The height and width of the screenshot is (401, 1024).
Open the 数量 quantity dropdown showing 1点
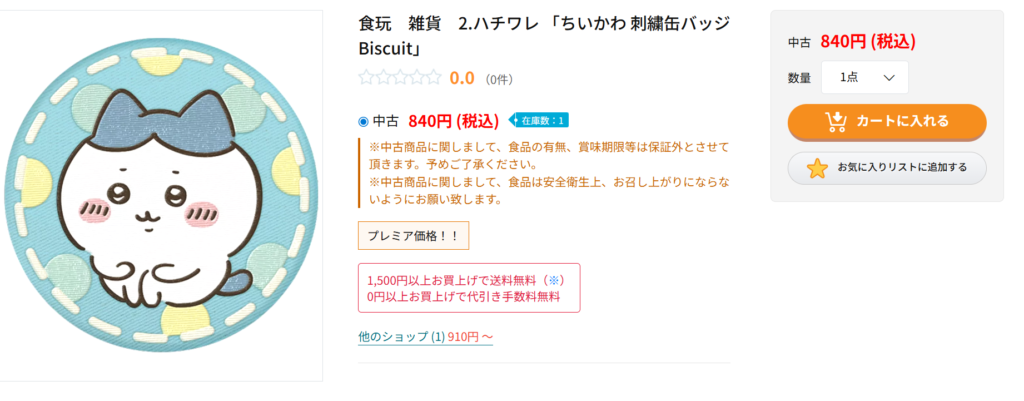click(865, 77)
